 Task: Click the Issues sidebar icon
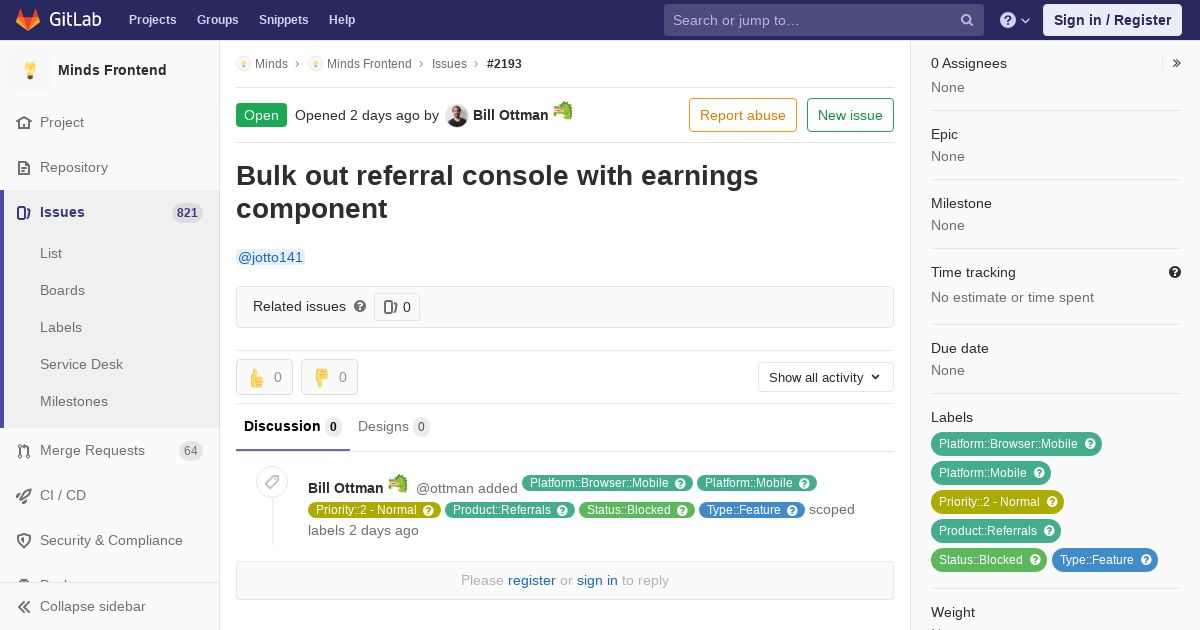click(x=24, y=212)
